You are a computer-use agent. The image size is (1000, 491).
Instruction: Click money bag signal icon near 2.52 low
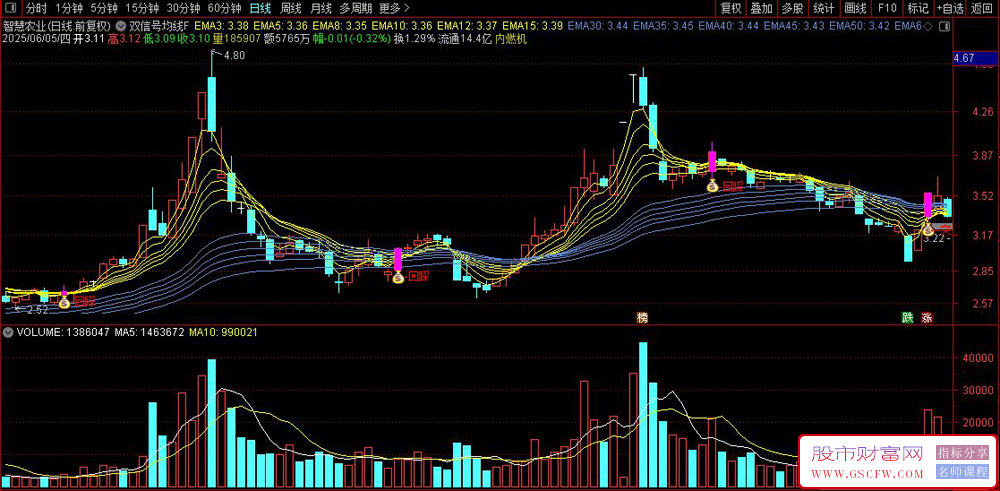point(64,302)
